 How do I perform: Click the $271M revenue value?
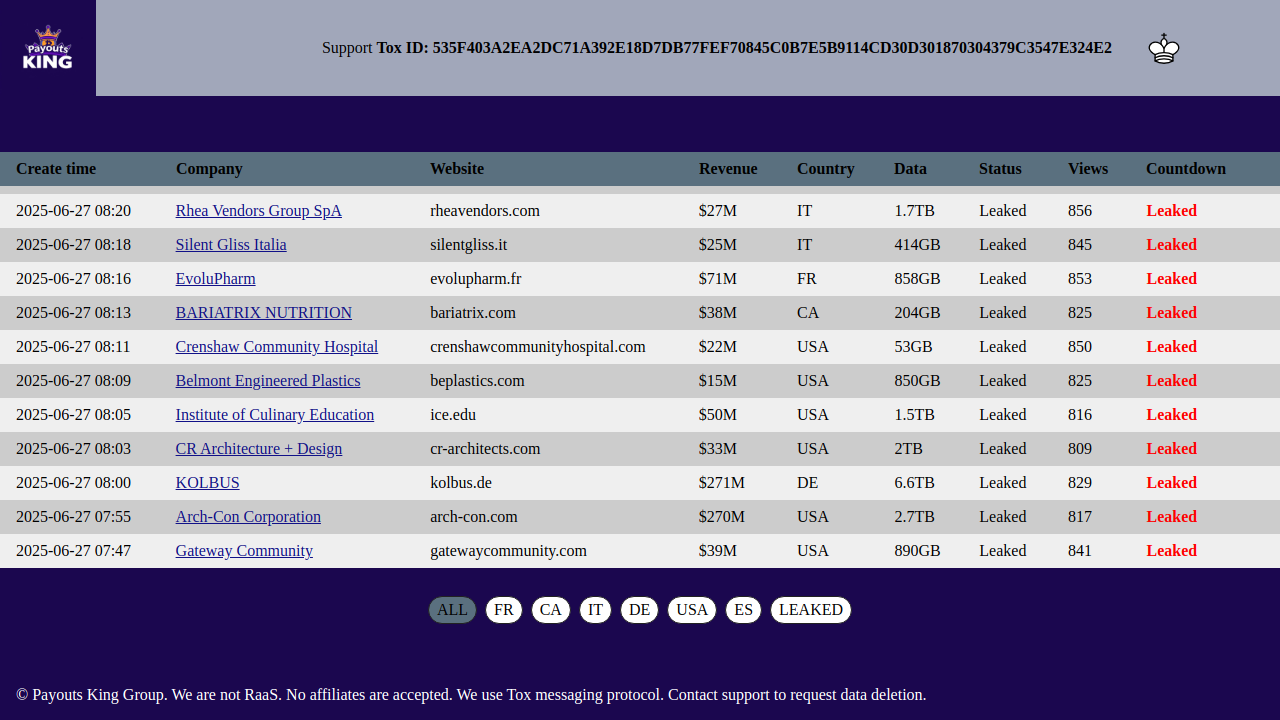coord(722,483)
